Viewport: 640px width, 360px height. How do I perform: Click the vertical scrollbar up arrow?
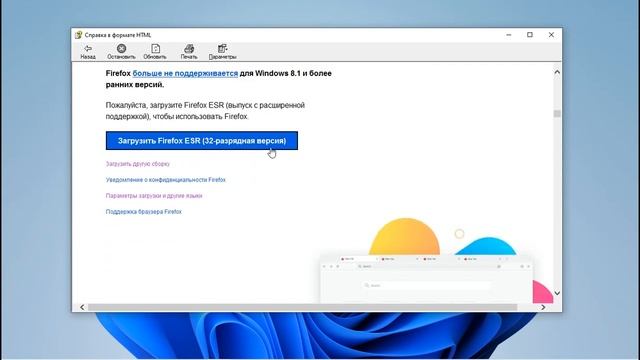click(557, 72)
